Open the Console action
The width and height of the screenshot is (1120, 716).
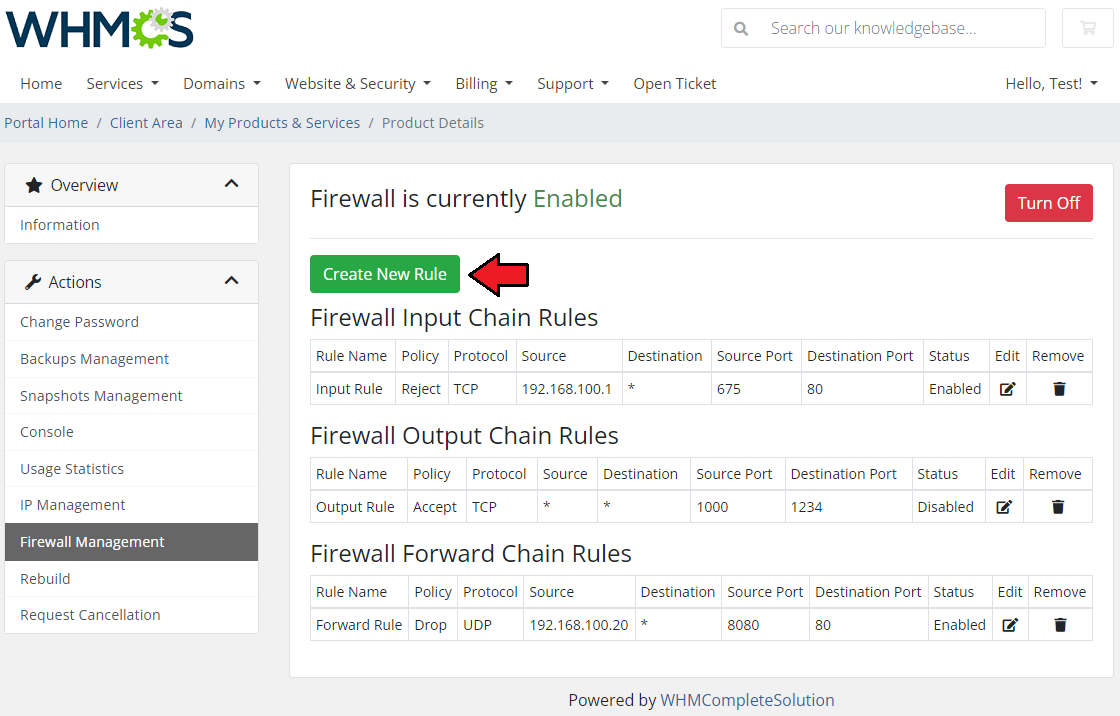[131, 432]
